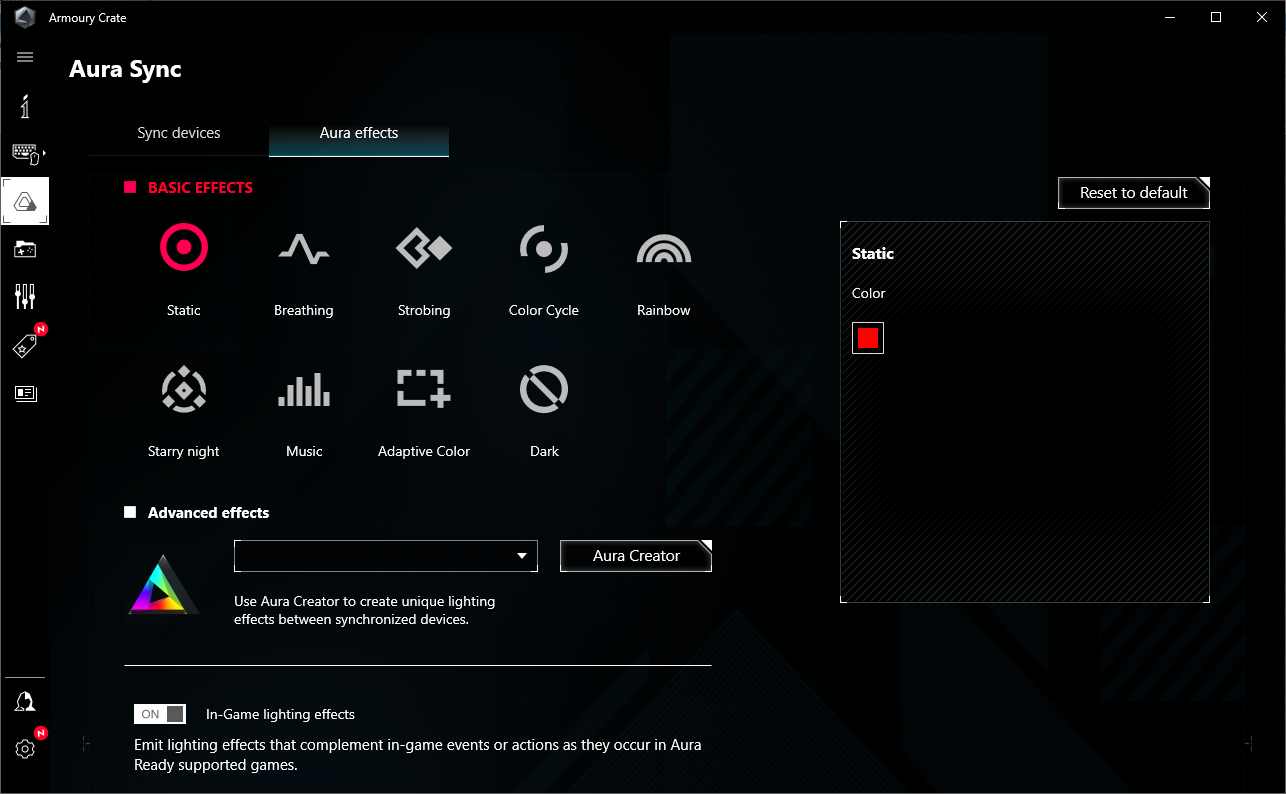Click the Reset to default button

pyautogui.click(x=1134, y=193)
